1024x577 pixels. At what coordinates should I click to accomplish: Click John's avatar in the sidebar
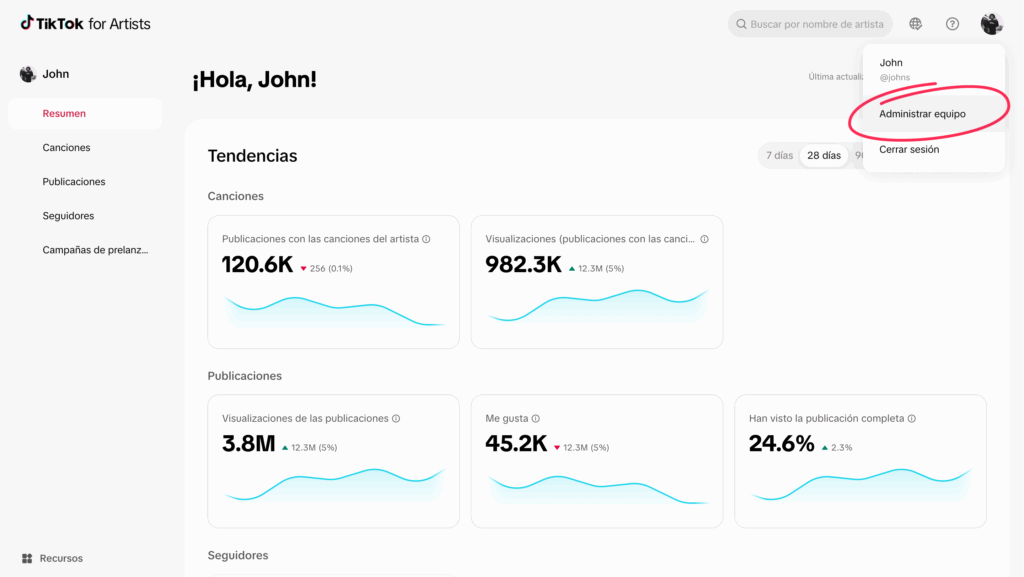tap(28, 74)
